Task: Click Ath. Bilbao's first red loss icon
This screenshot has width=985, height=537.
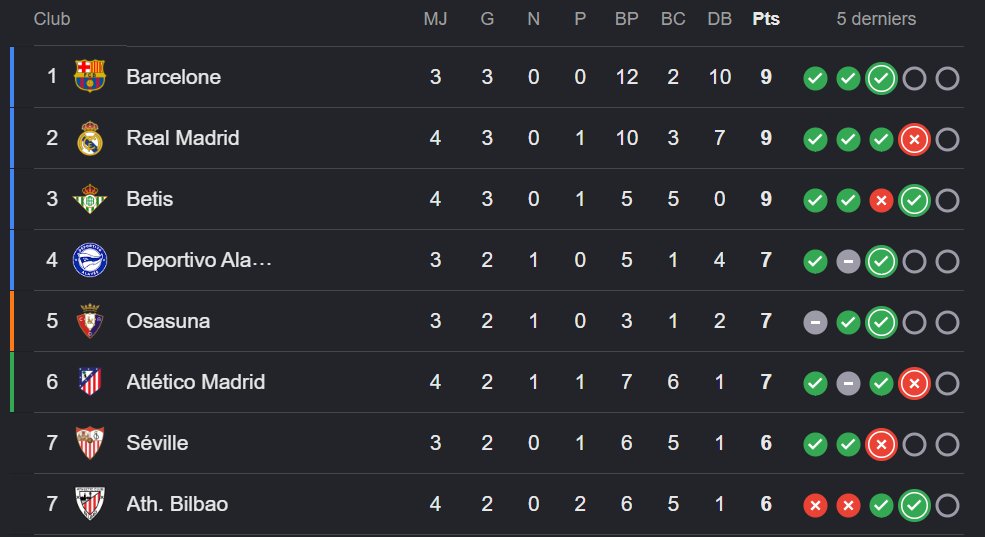Action: (x=815, y=505)
